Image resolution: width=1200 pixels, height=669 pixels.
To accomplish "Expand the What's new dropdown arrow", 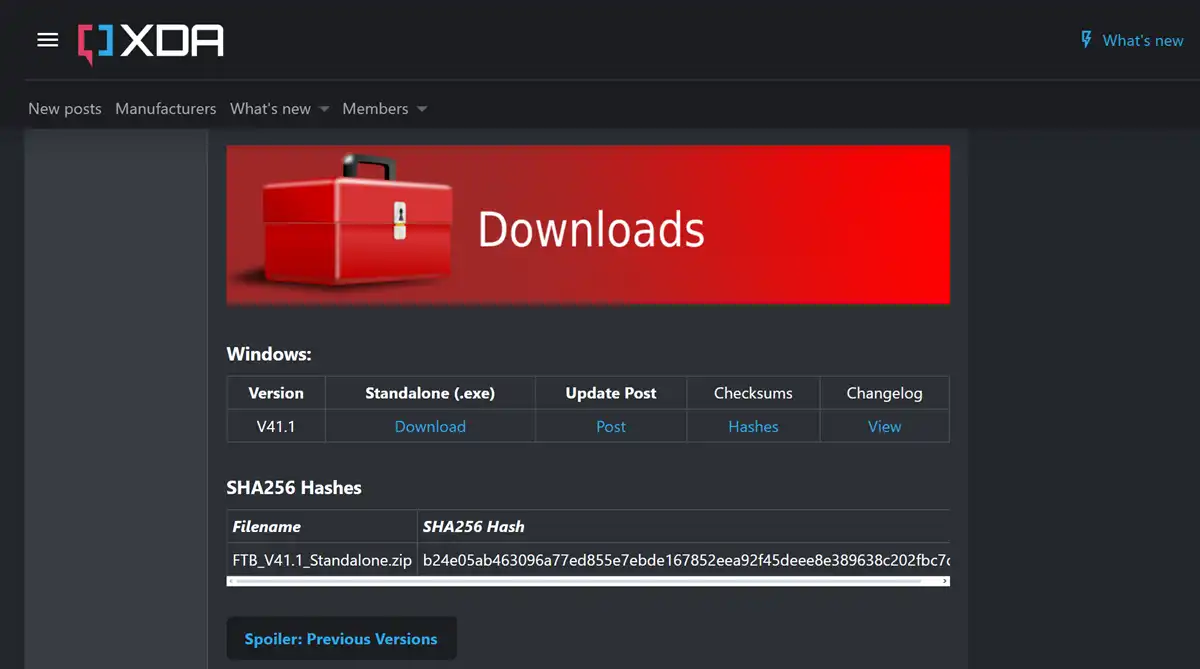I will 324,109.
